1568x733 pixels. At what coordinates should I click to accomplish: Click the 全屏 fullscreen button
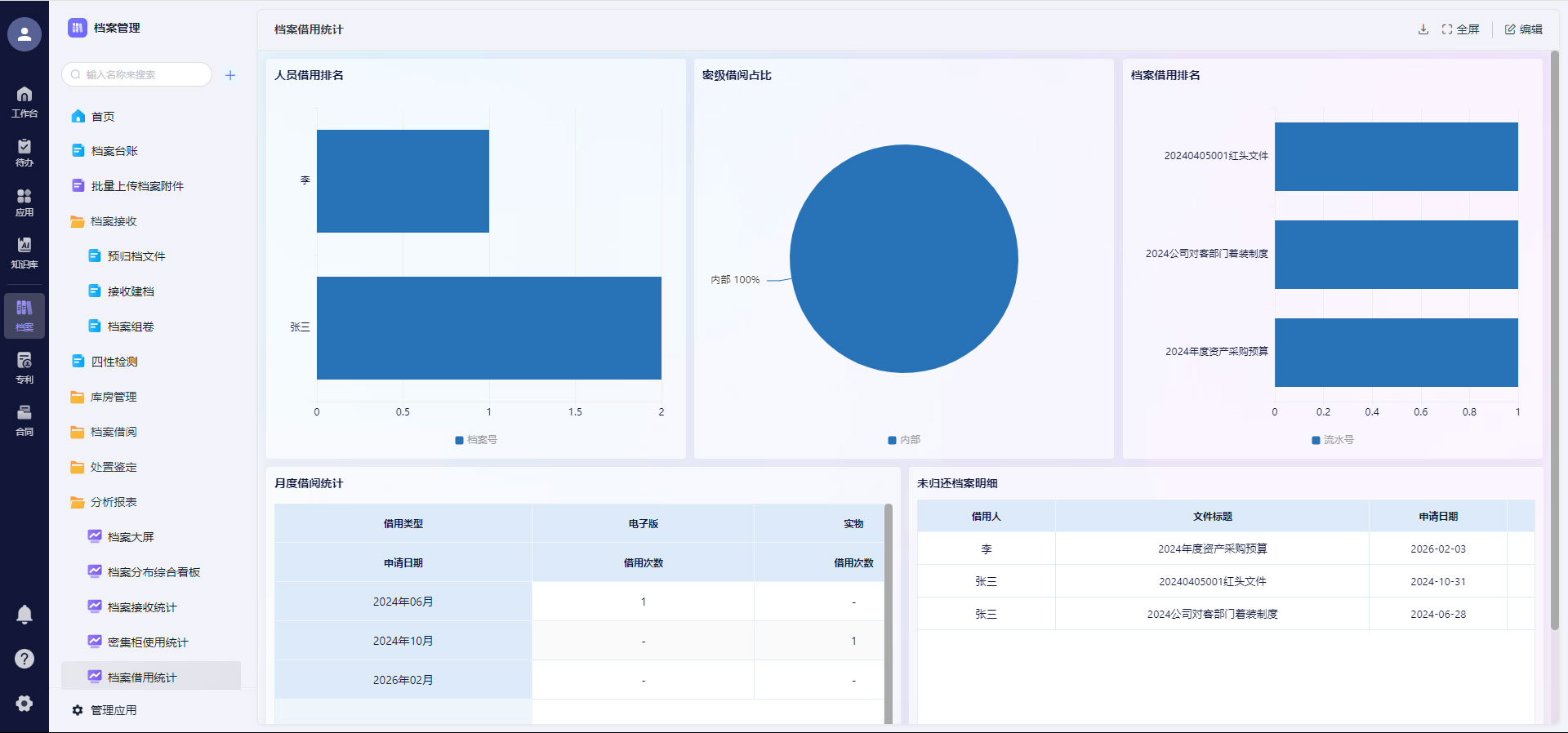[x=1460, y=29]
